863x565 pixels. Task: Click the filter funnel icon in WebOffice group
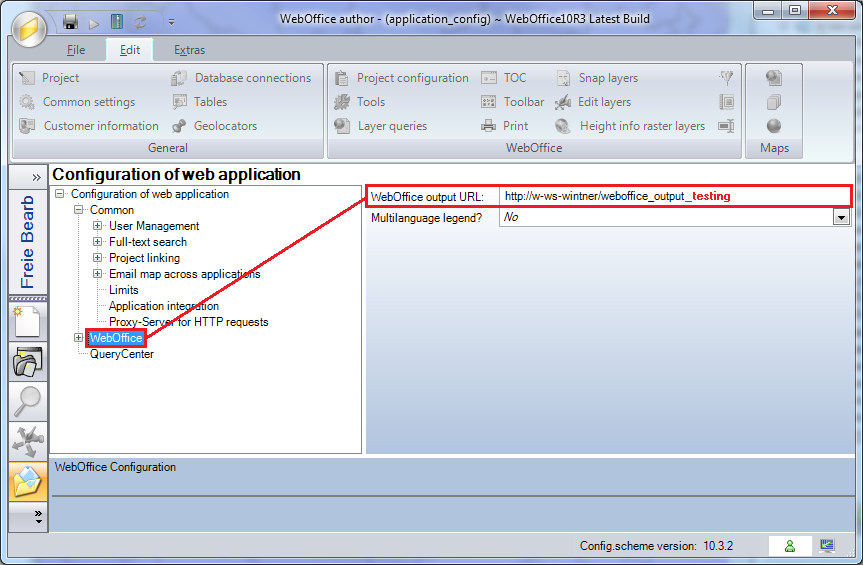pos(727,78)
